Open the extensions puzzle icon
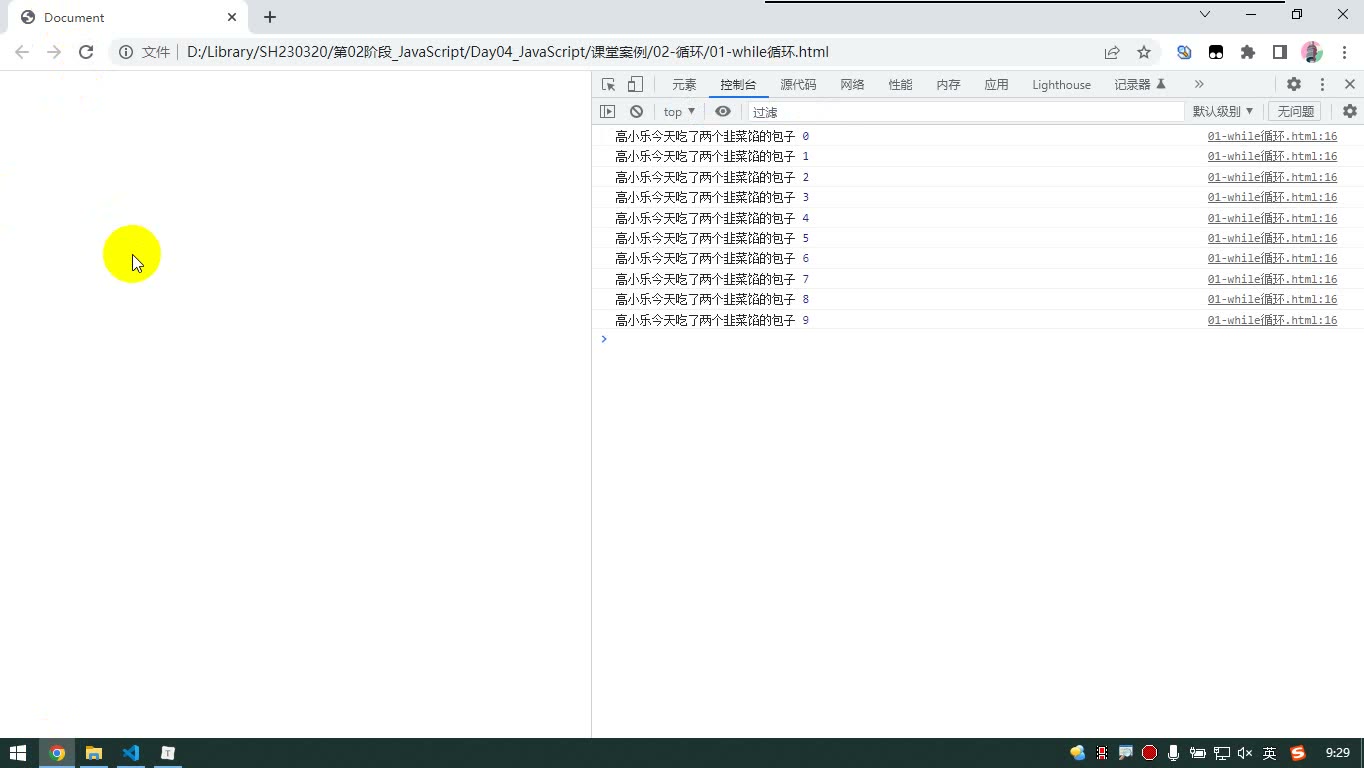The height and width of the screenshot is (768, 1364). [1248, 52]
